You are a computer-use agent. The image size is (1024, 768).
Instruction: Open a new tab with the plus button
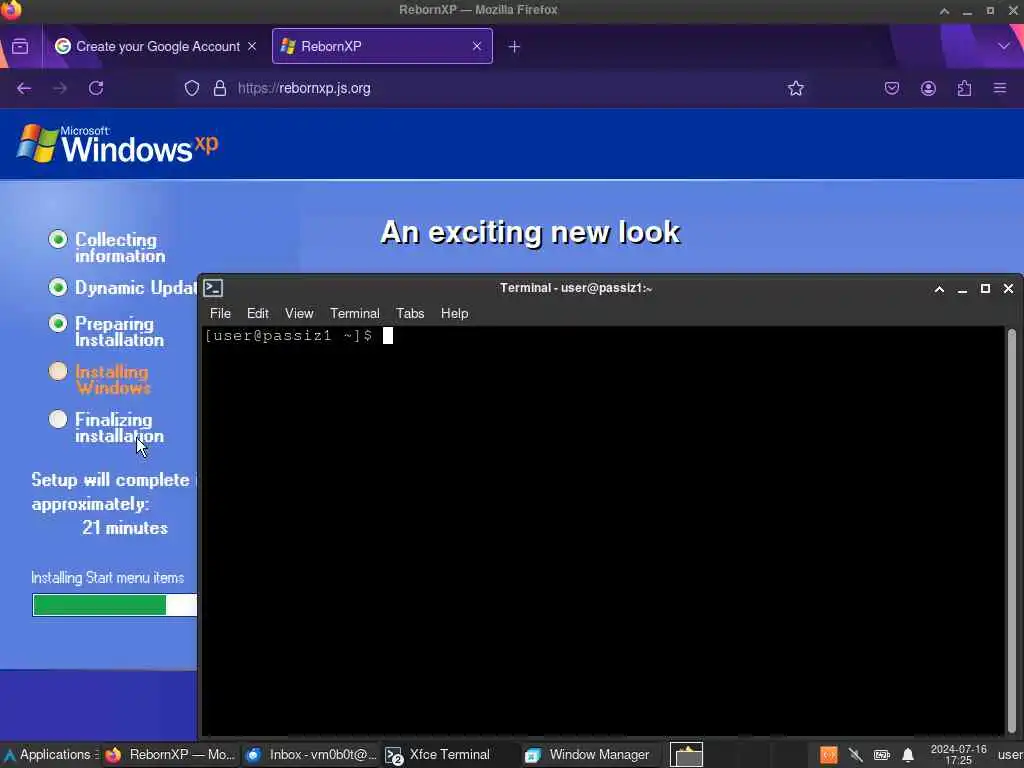(514, 46)
